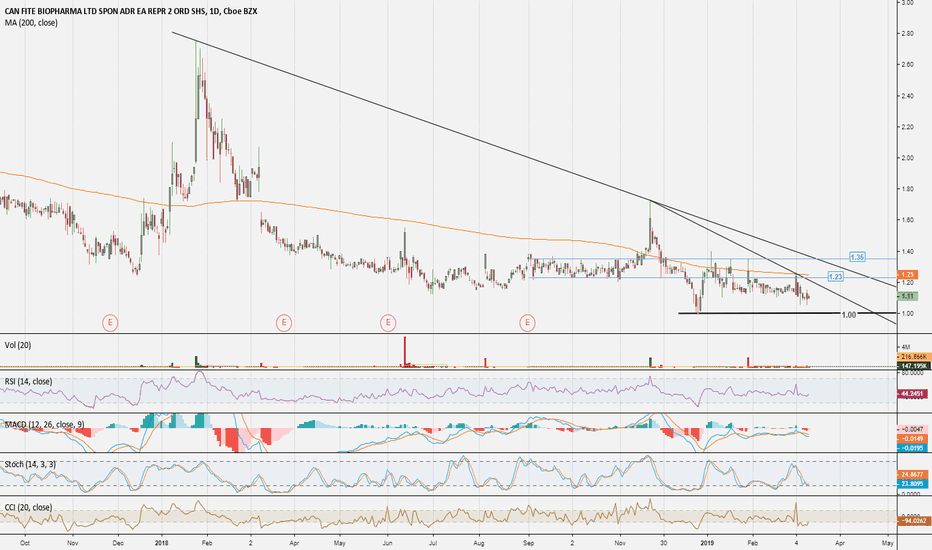Click the RSI (14, close) indicator label
932x550 pixels.
28,381
